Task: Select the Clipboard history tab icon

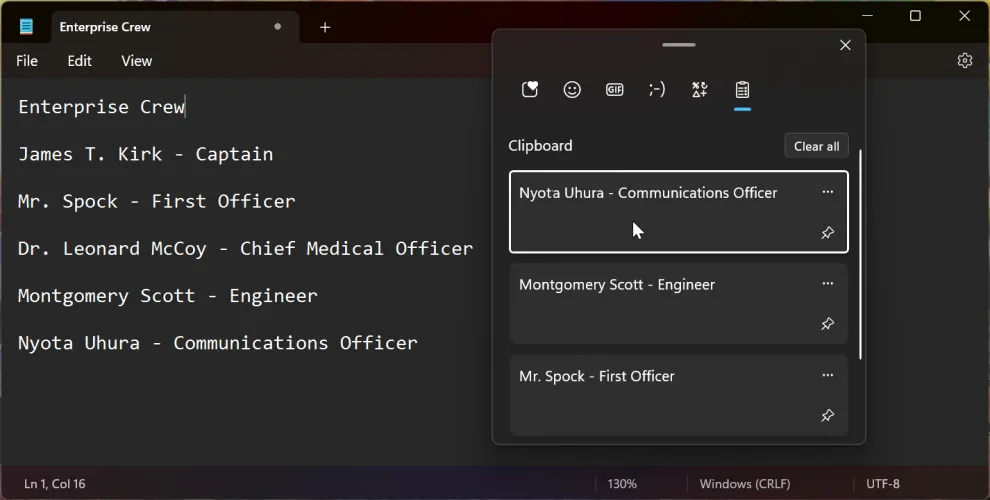Action: [742, 90]
